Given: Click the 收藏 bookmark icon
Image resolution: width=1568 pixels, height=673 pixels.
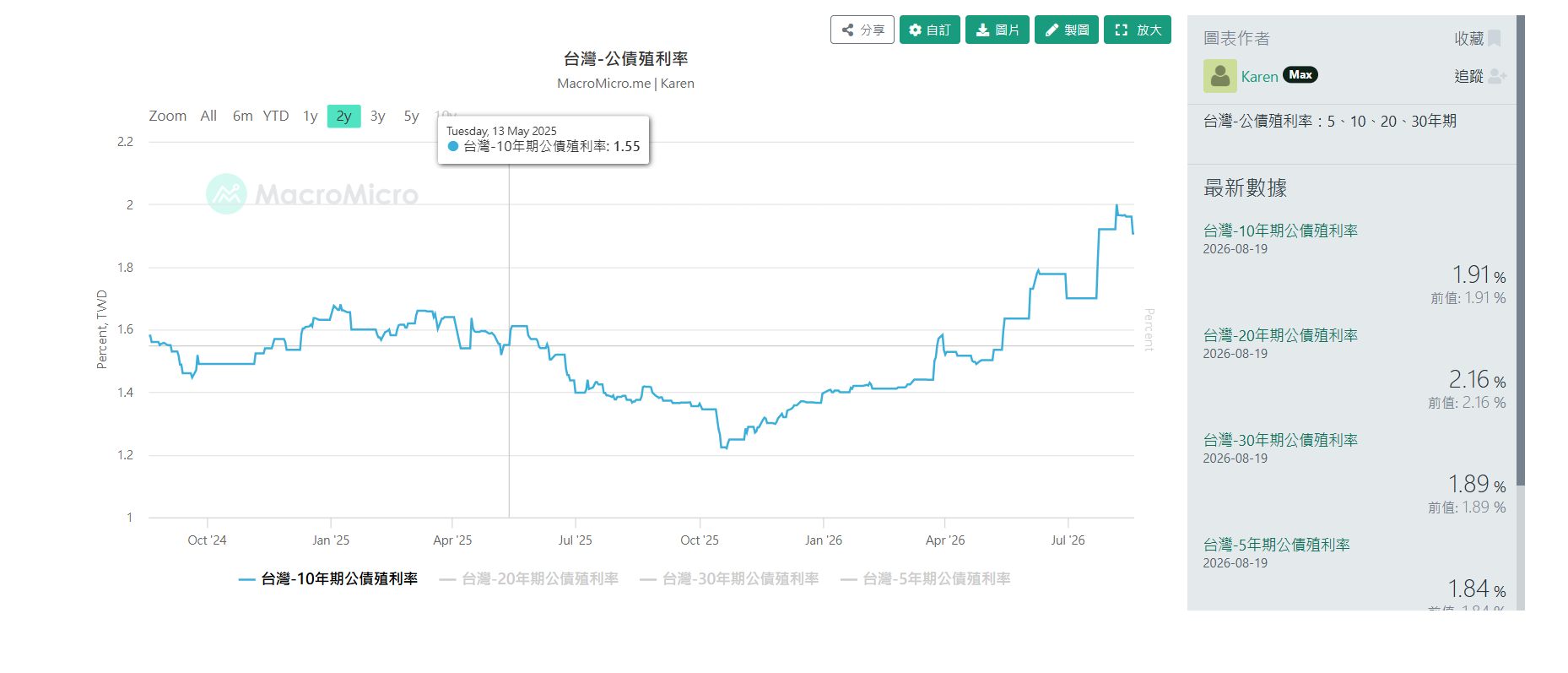Looking at the screenshot, I should point(1495,38).
